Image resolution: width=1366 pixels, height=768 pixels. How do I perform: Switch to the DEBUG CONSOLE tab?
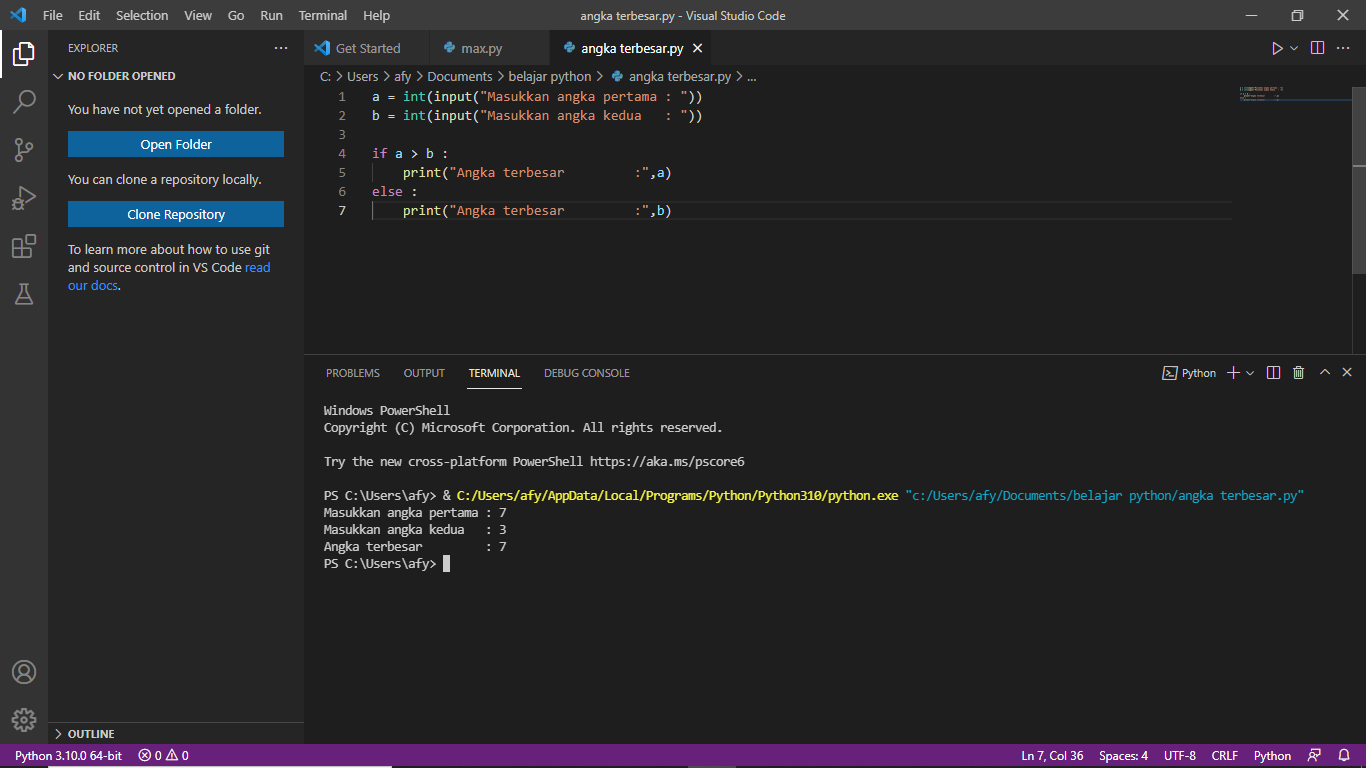(587, 373)
